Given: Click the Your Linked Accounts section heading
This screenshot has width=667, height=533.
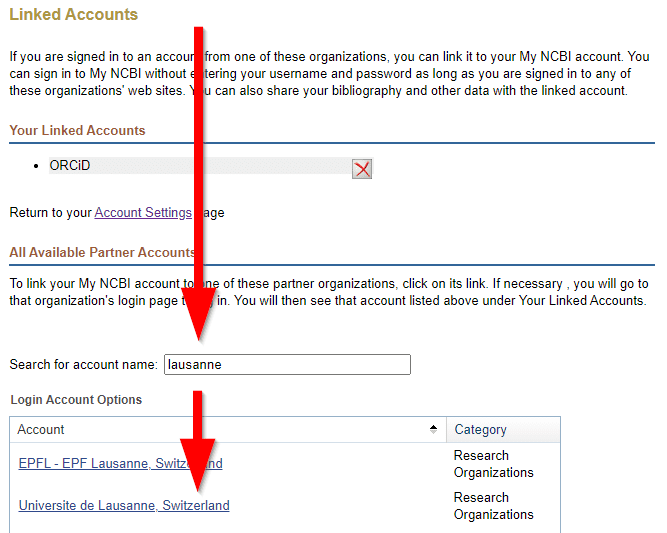Looking at the screenshot, I should tap(77, 130).
